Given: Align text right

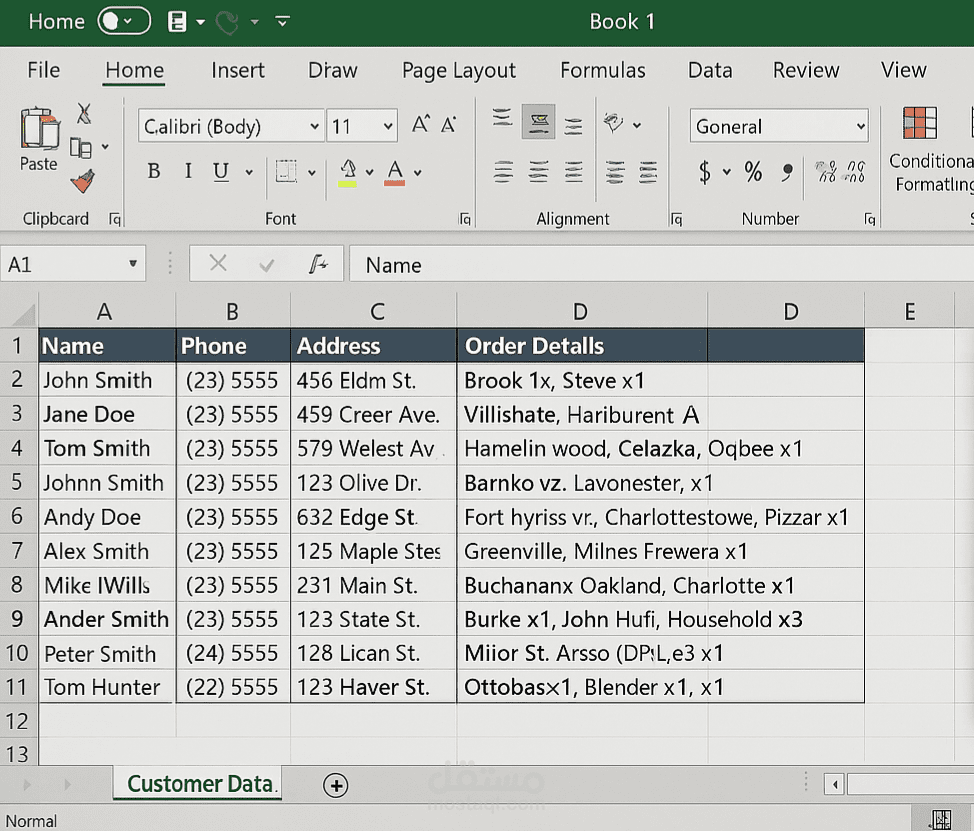Looking at the screenshot, I should (573, 172).
